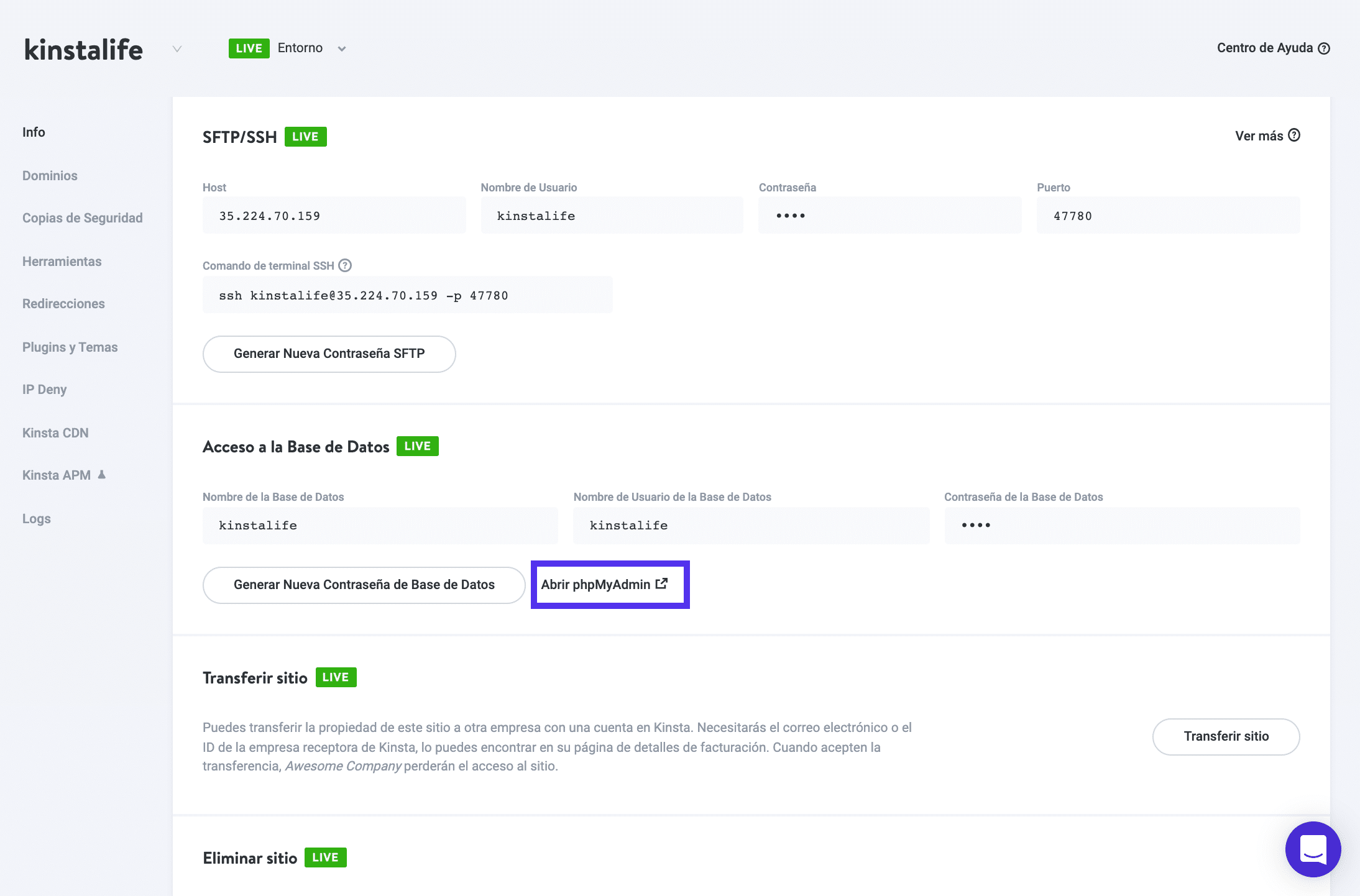Expand the Entorno environment dropdown
1360x896 pixels.
(x=341, y=48)
